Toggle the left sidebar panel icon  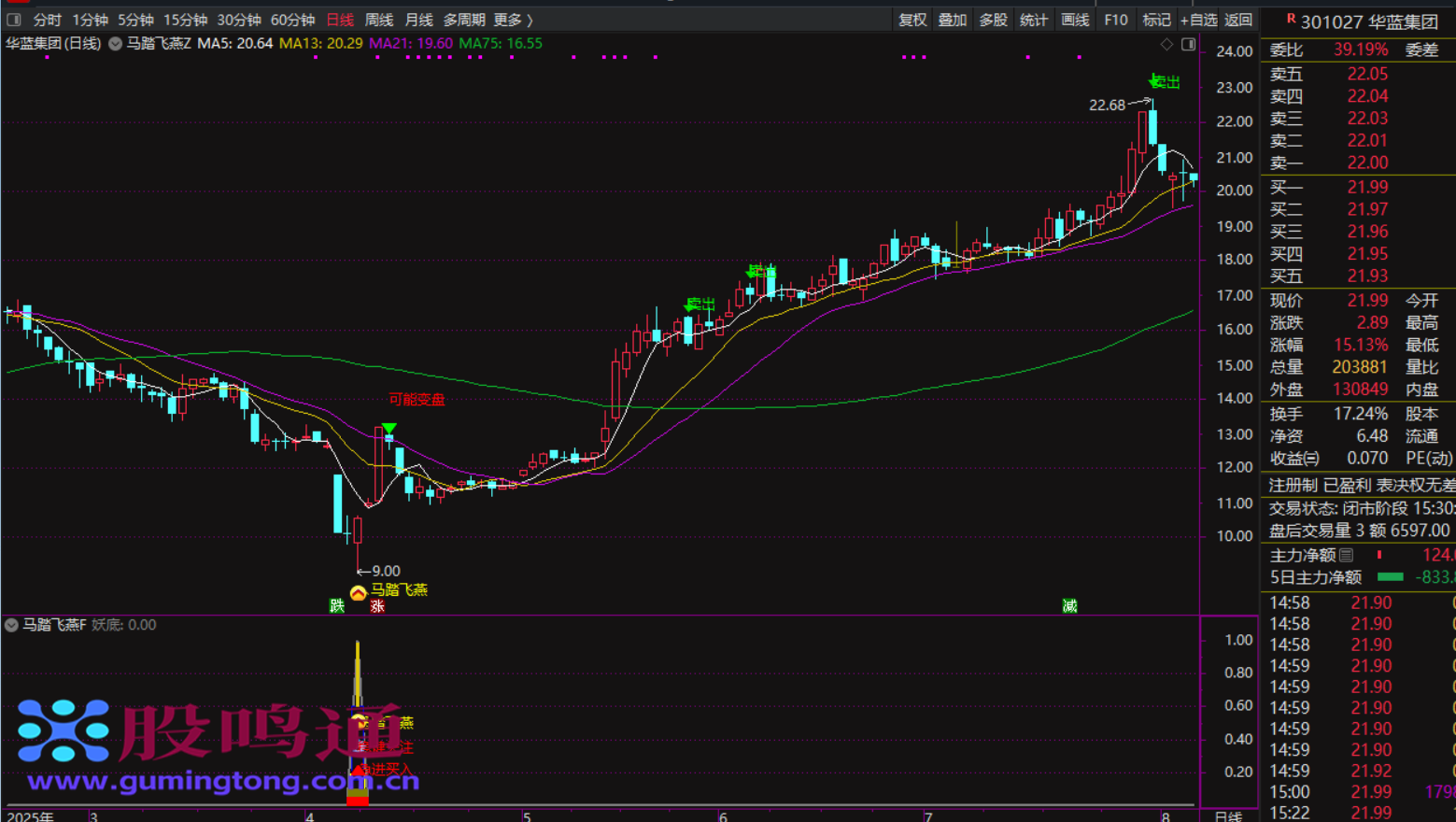click(14, 20)
